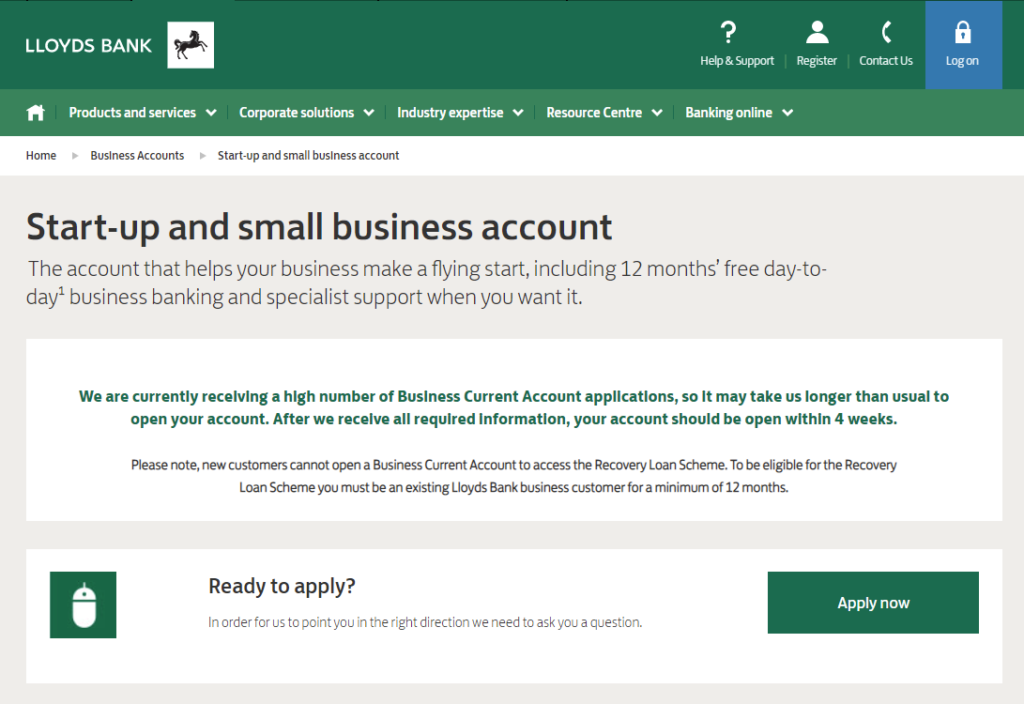The height and width of the screenshot is (704, 1024).
Task: Click the Lloyds Bank text wordmark
Action: point(89,45)
